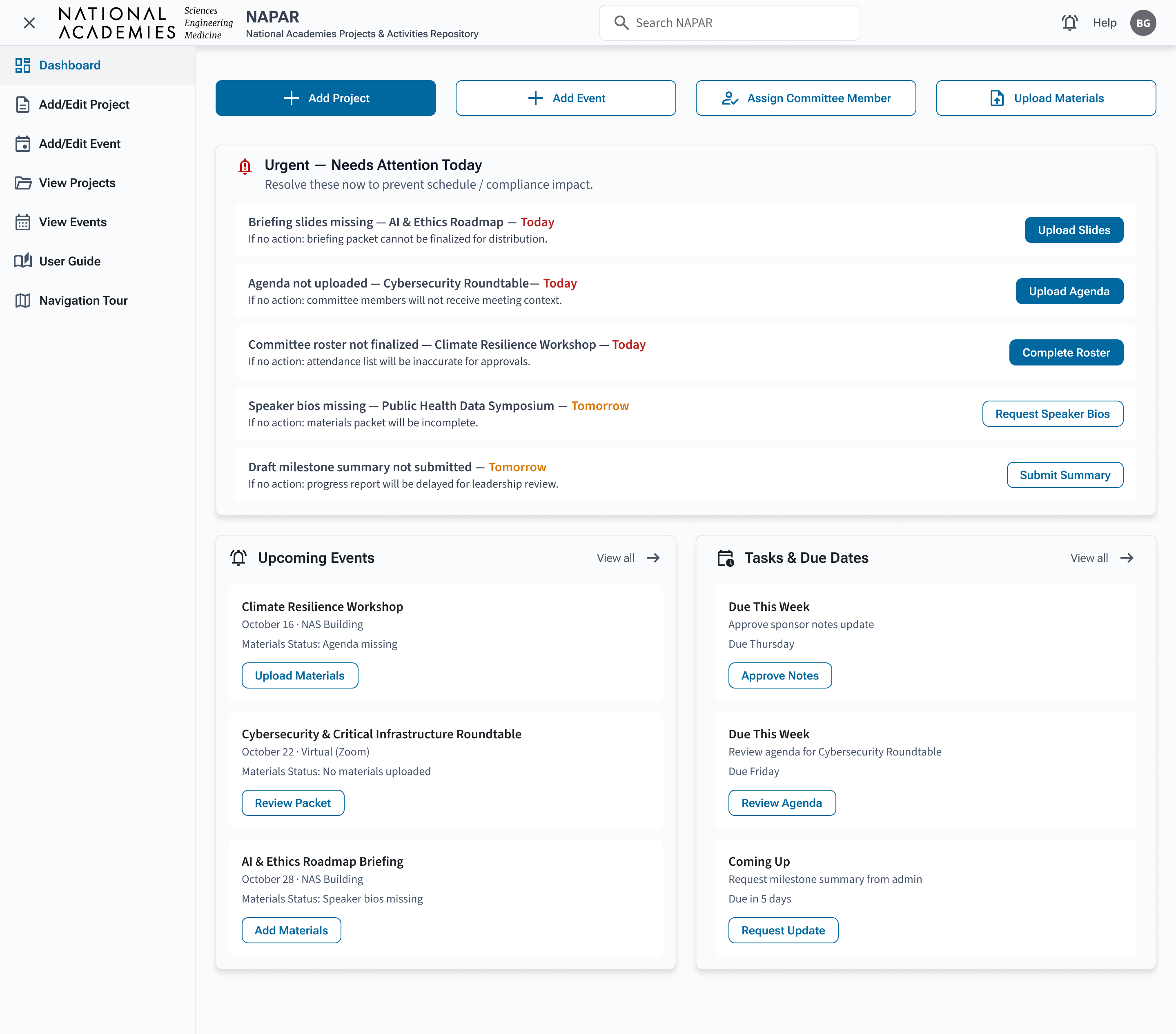Click the View Events calendar icon
The width and height of the screenshot is (1176, 1034).
(23, 222)
